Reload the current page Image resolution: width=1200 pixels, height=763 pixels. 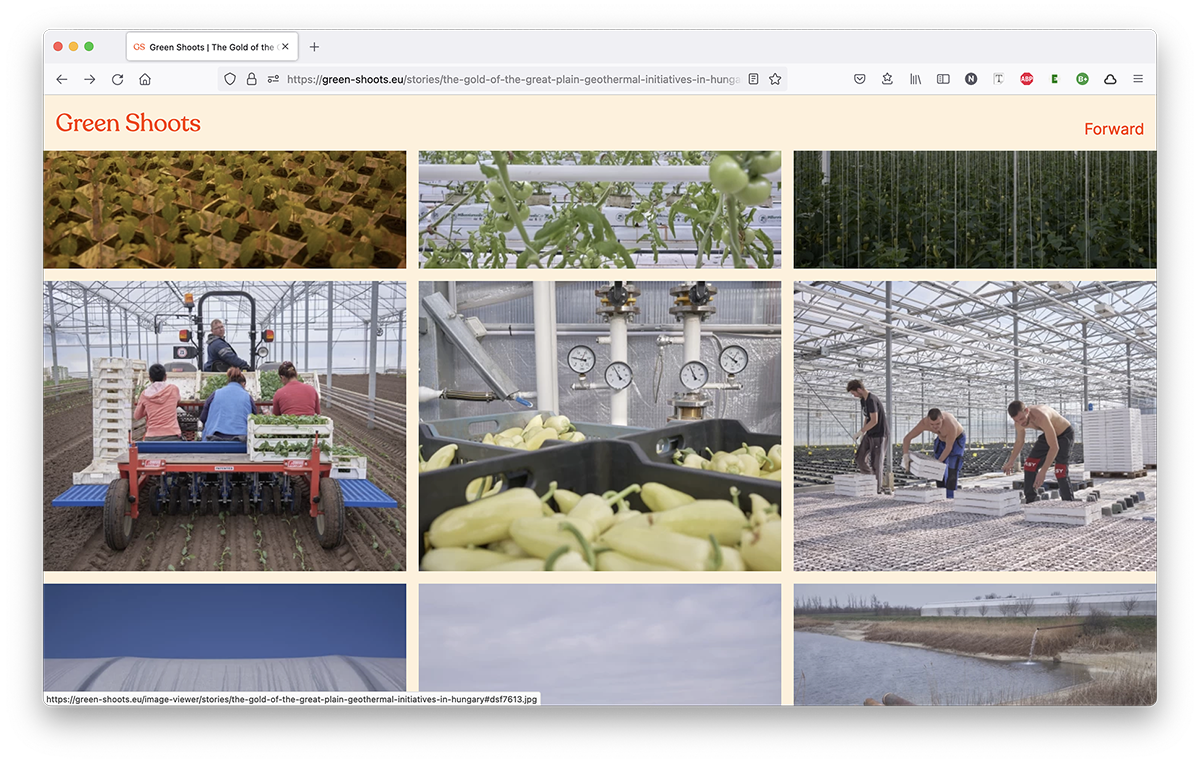tap(117, 79)
